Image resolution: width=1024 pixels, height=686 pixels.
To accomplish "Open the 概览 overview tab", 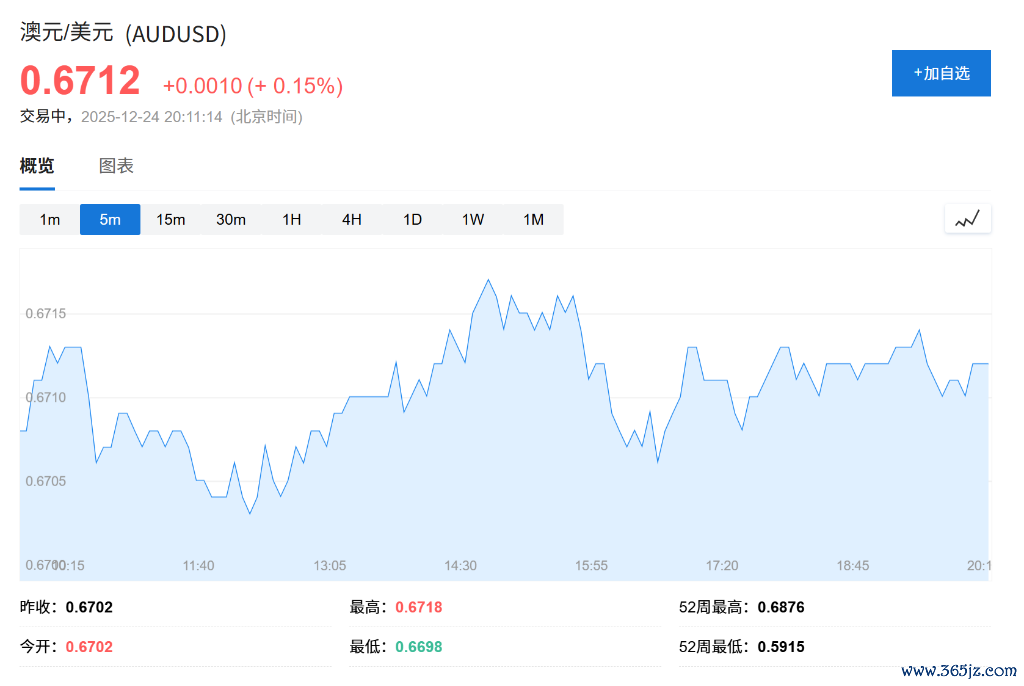I will [x=37, y=166].
